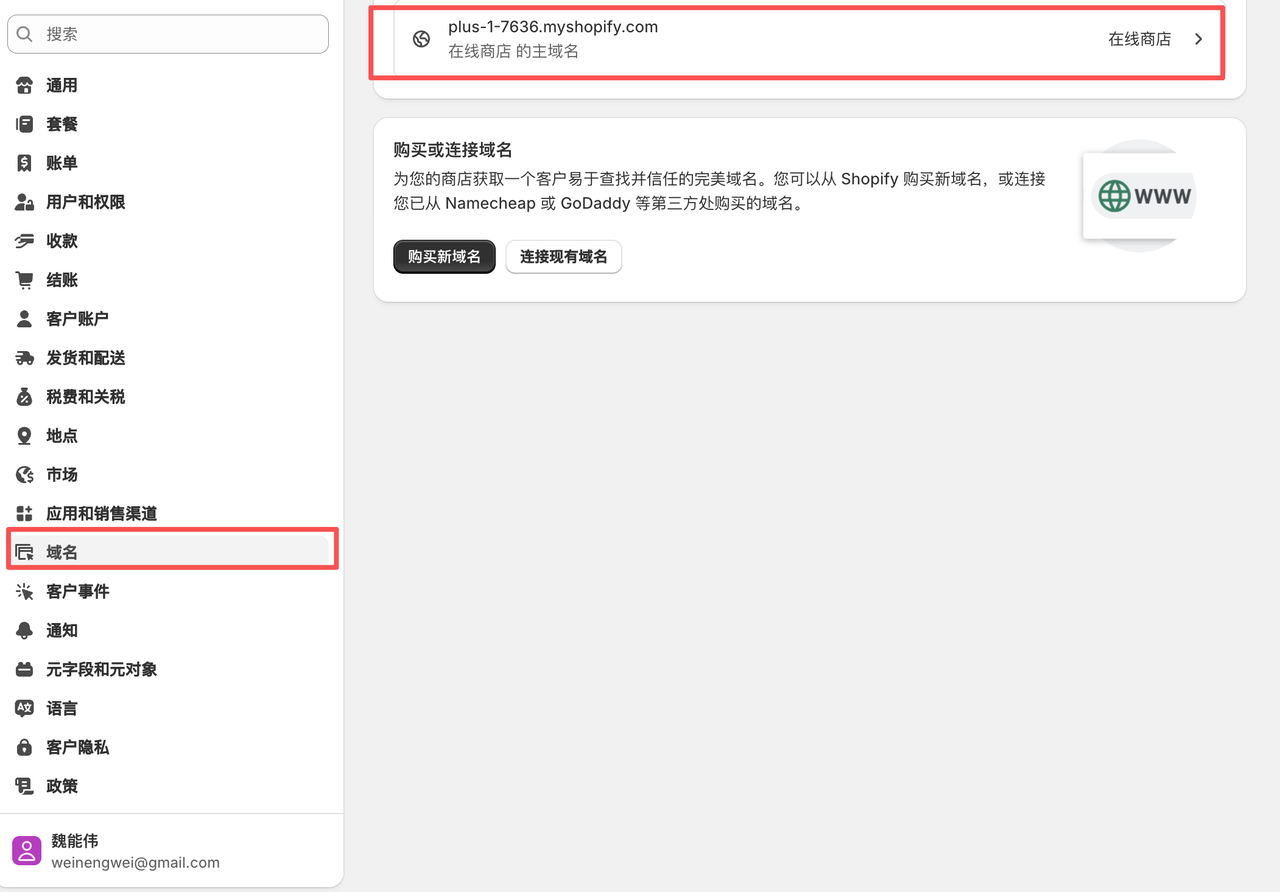Open 应用和销售渠道 settings
This screenshot has height=892, width=1280.
[x=101, y=514]
